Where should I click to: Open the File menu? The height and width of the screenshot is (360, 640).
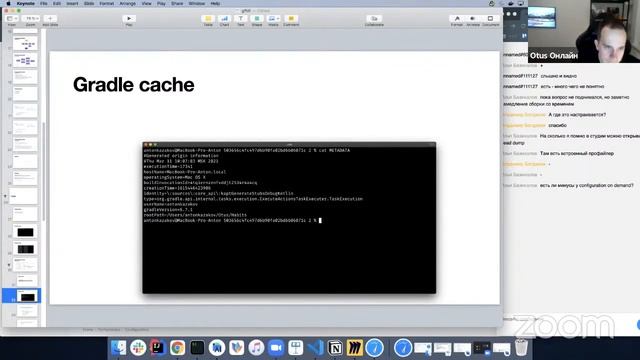pos(44,3)
